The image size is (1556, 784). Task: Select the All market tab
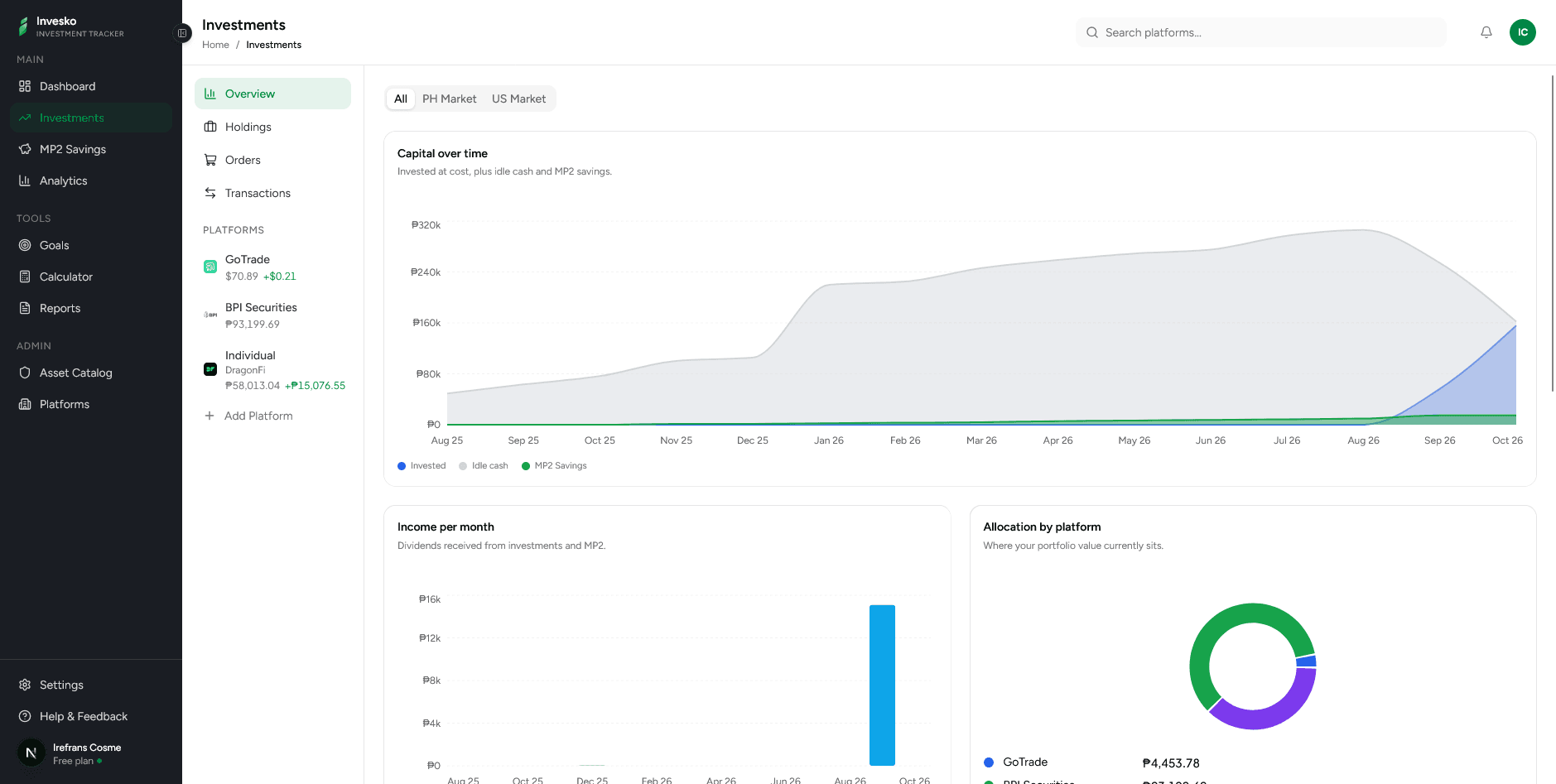click(401, 99)
